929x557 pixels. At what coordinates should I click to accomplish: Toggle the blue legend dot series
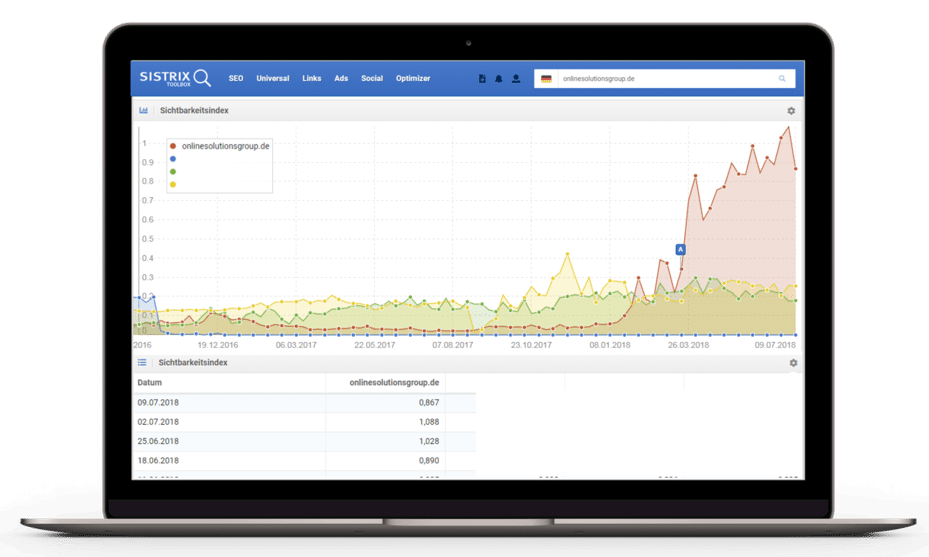[x=173, y=159]
